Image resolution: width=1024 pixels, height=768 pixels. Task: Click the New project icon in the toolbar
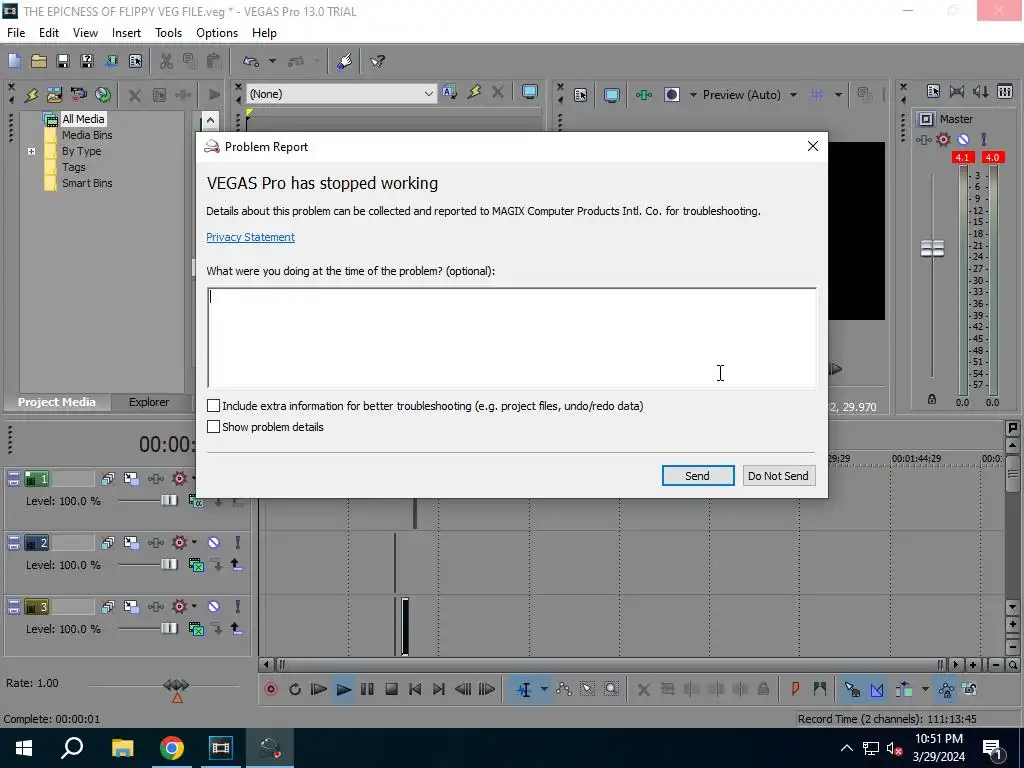(x=14, y=61)
